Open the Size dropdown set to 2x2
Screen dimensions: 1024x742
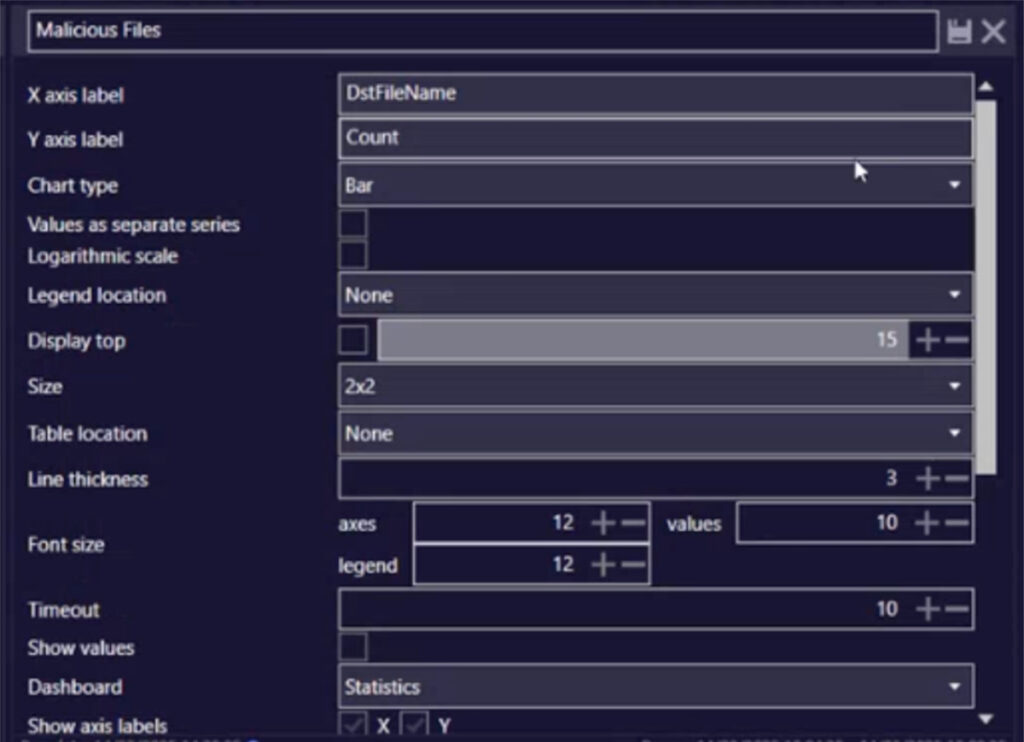(x=656, y=386)
